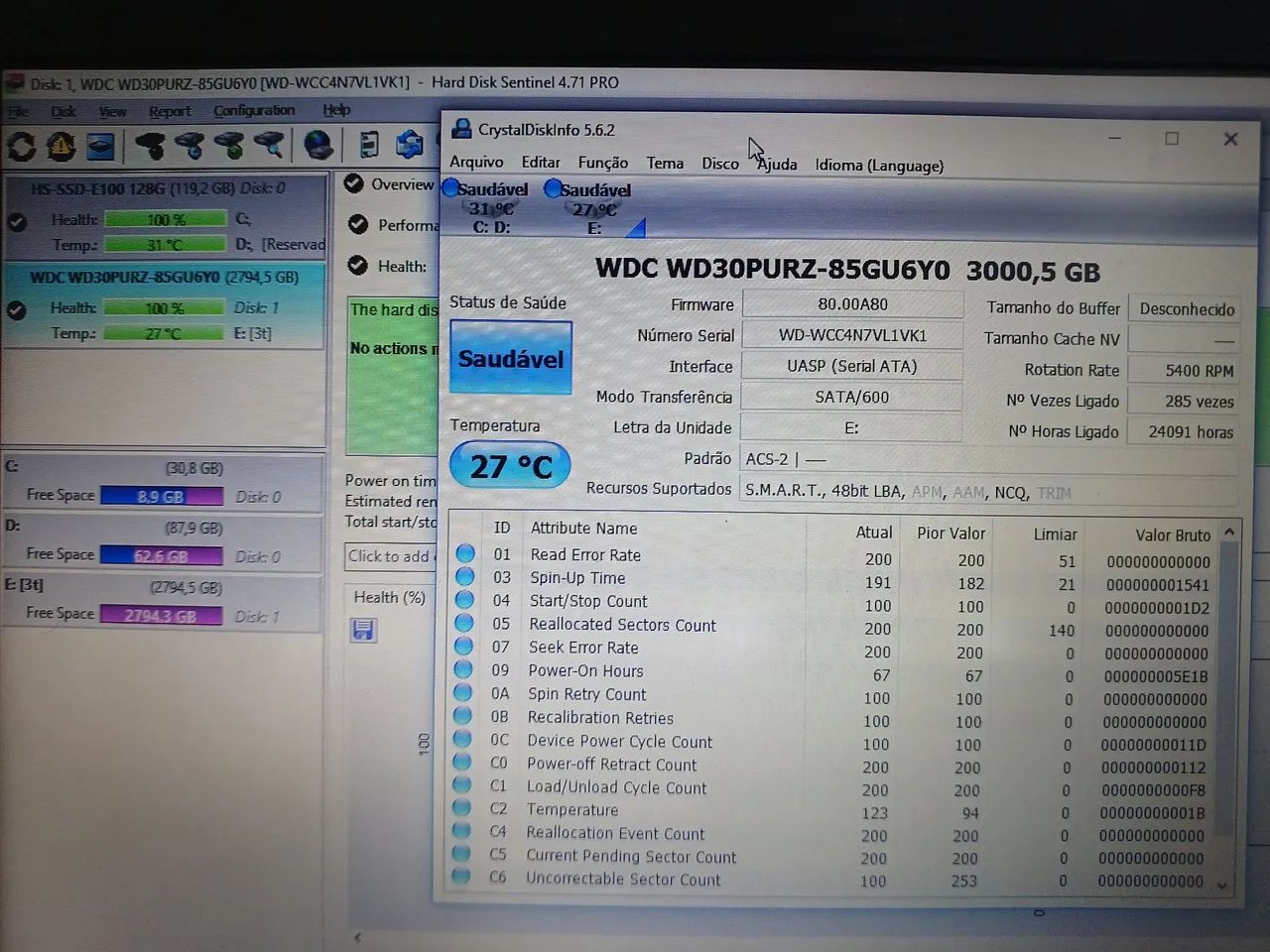This screenshot has width=1270, height=952.
Task: Click check icon beside WDC WD30PURZ health
Action: pos(16,310)
